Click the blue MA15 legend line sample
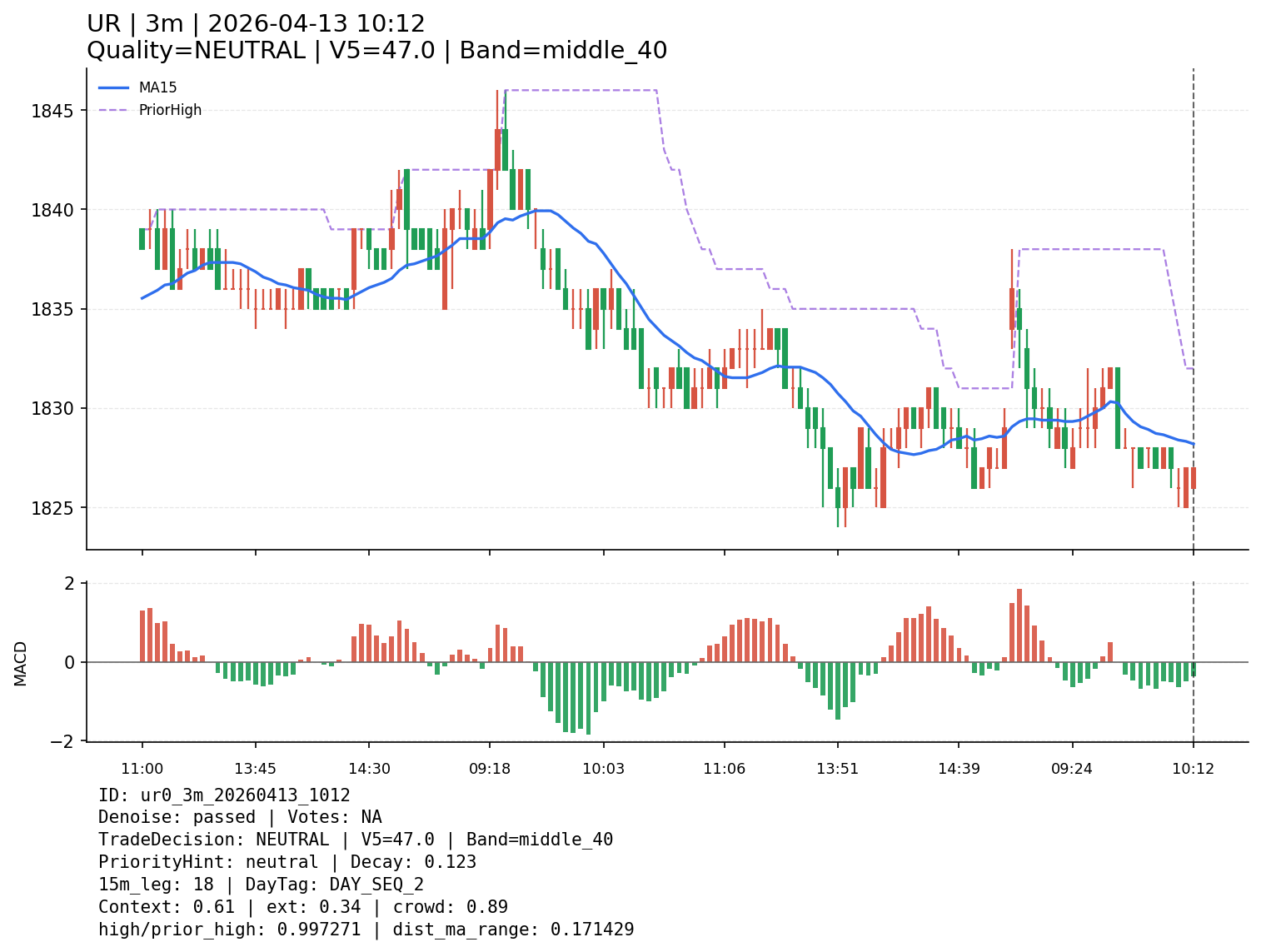Image resolution: width=1261 pixels, height=952 pixels. pos(114,87)
